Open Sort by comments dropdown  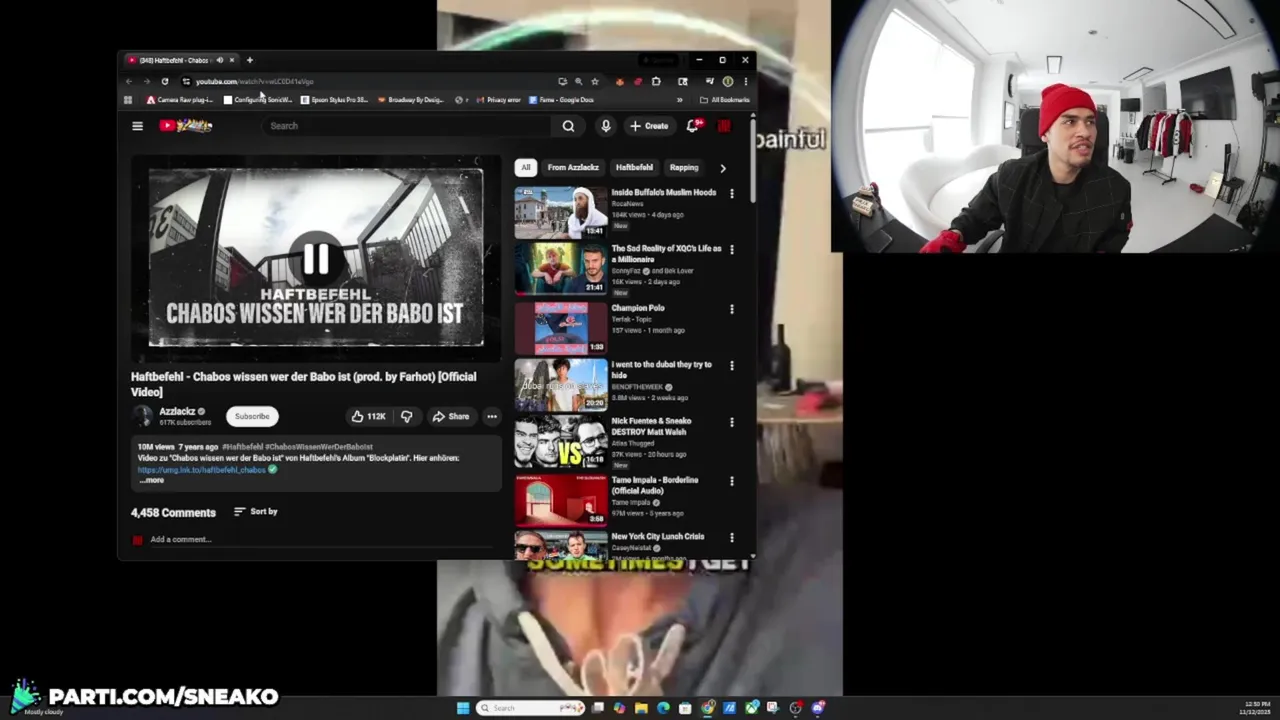point(256,512)
